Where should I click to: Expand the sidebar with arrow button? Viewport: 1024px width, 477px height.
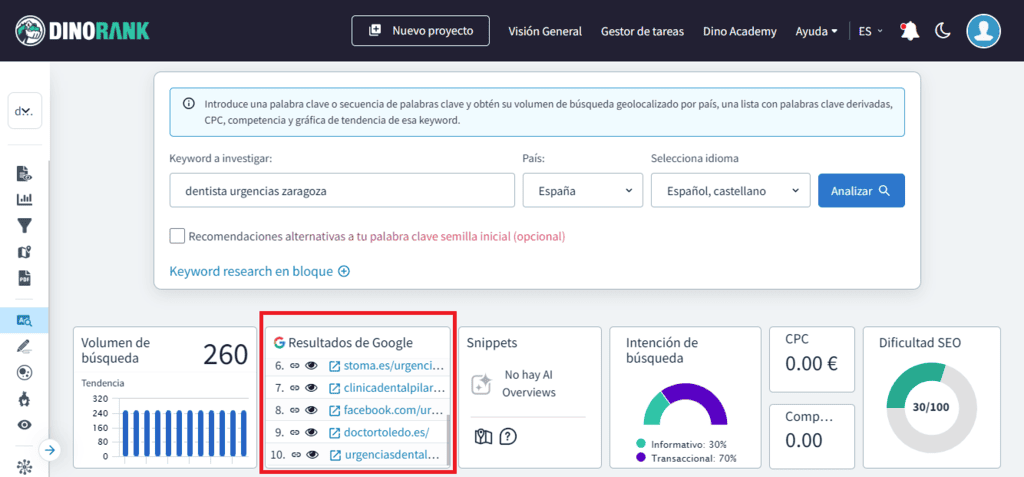pos(50,450)
